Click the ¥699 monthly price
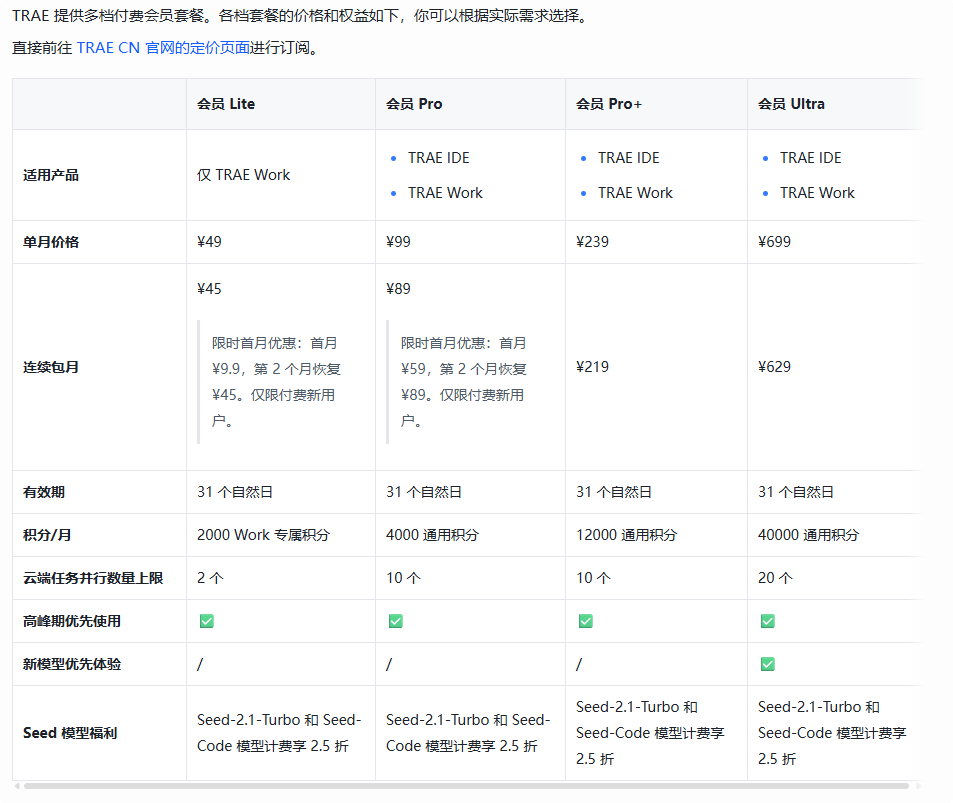Viewport: 953px width, 803px height. tap(774, 242)
